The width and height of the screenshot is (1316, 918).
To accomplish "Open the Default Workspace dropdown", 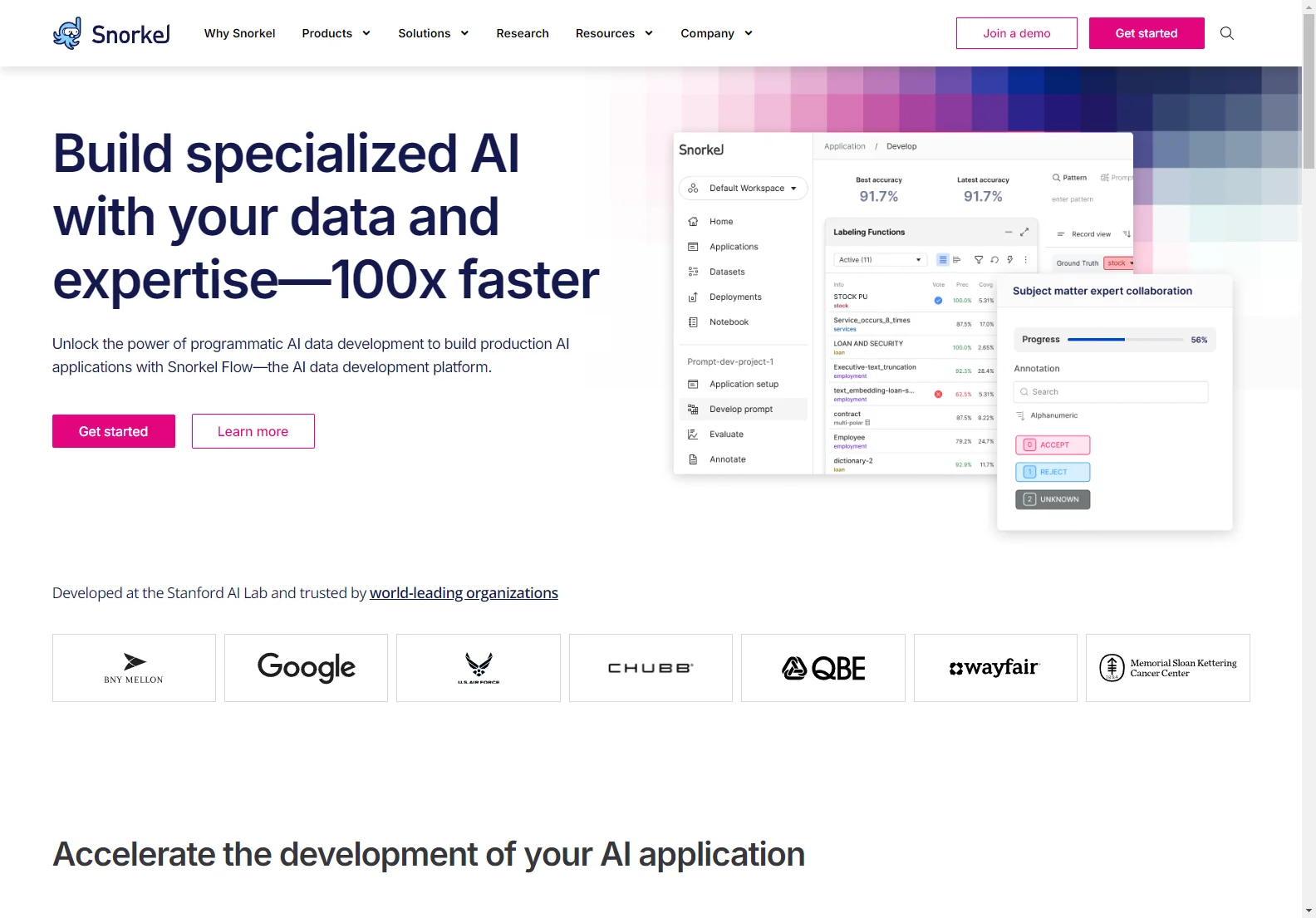I will (744, 188).
